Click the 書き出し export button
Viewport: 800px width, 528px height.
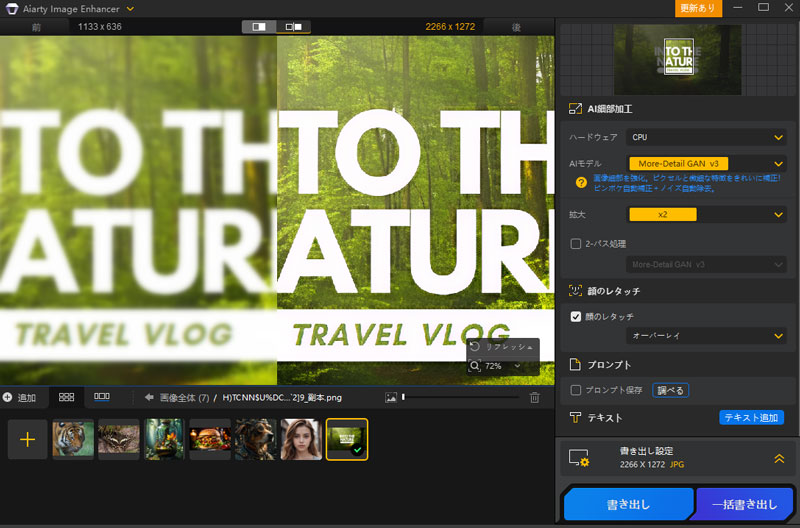[x=628, y=504]
